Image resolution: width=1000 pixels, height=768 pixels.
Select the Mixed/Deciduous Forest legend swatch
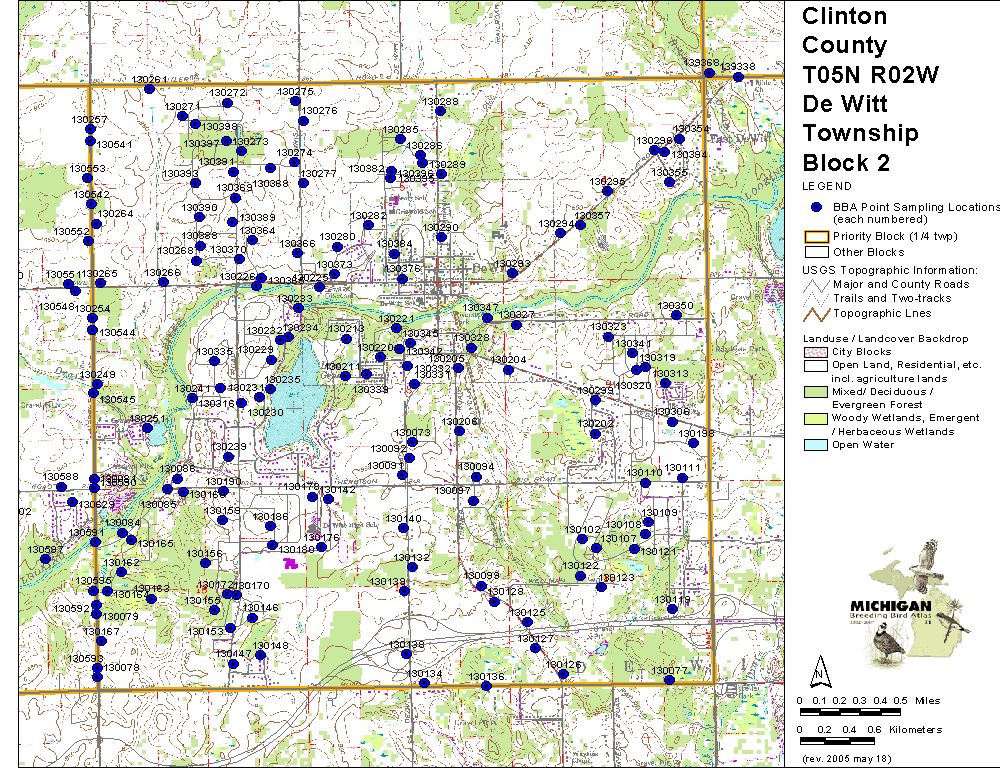816,392
